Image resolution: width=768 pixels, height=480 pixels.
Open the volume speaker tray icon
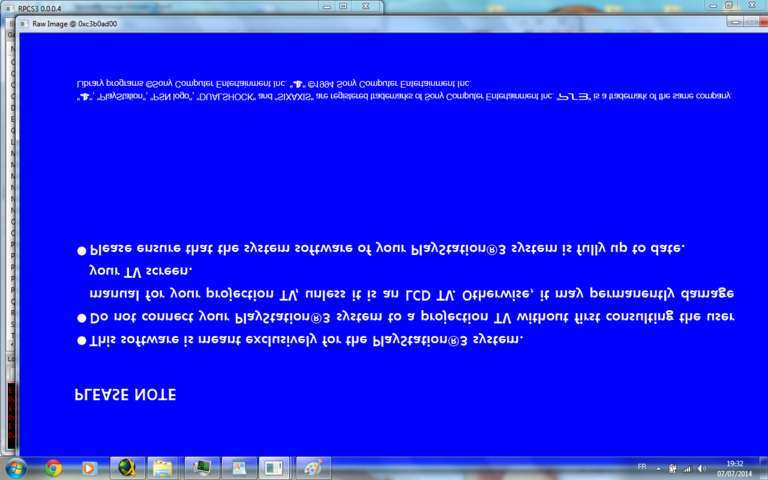701,469
